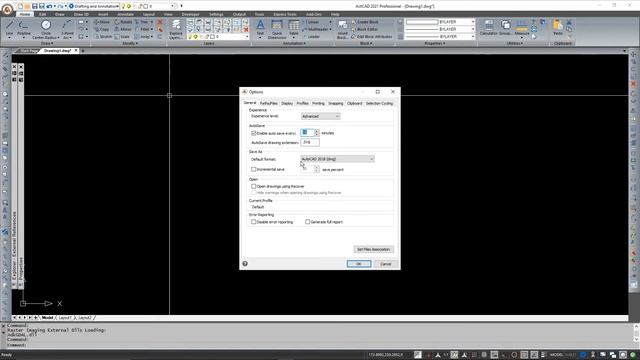This screenshot has height=360, width=640.
Task: Toggle Disable error reporting checkbox
Action: click(253, 222)
